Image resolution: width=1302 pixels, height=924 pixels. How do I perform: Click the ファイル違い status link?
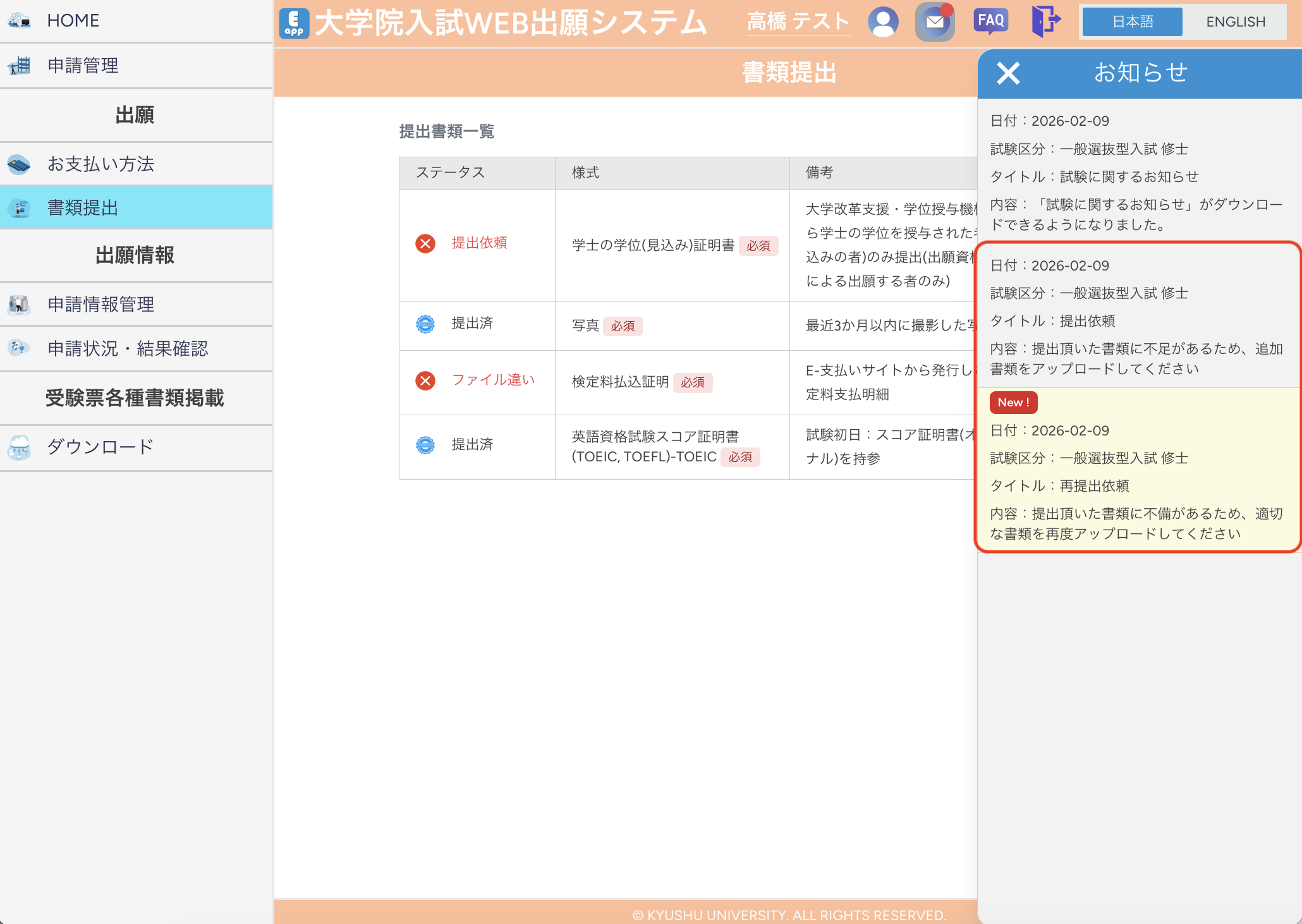pyautogui.click(x=493, y=380)
